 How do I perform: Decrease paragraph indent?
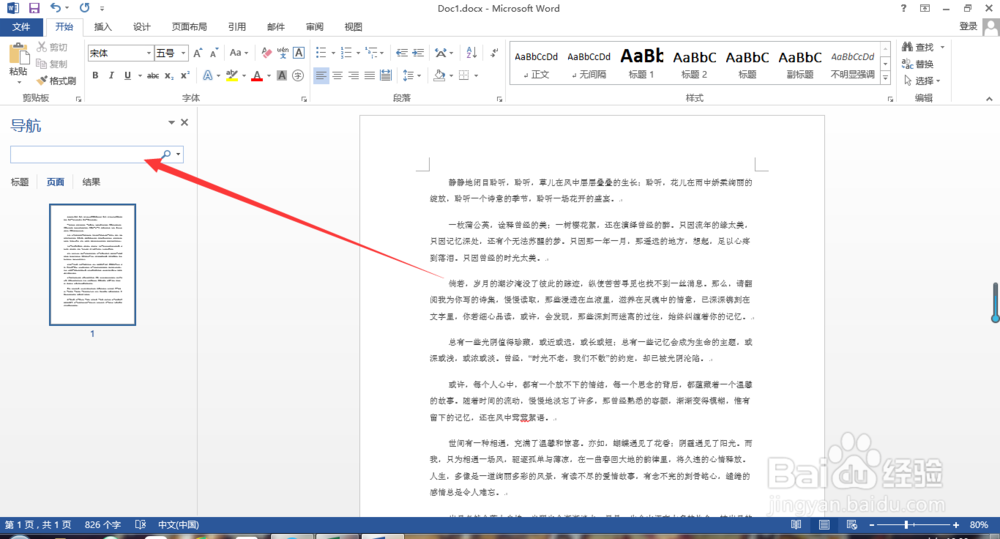401,53
